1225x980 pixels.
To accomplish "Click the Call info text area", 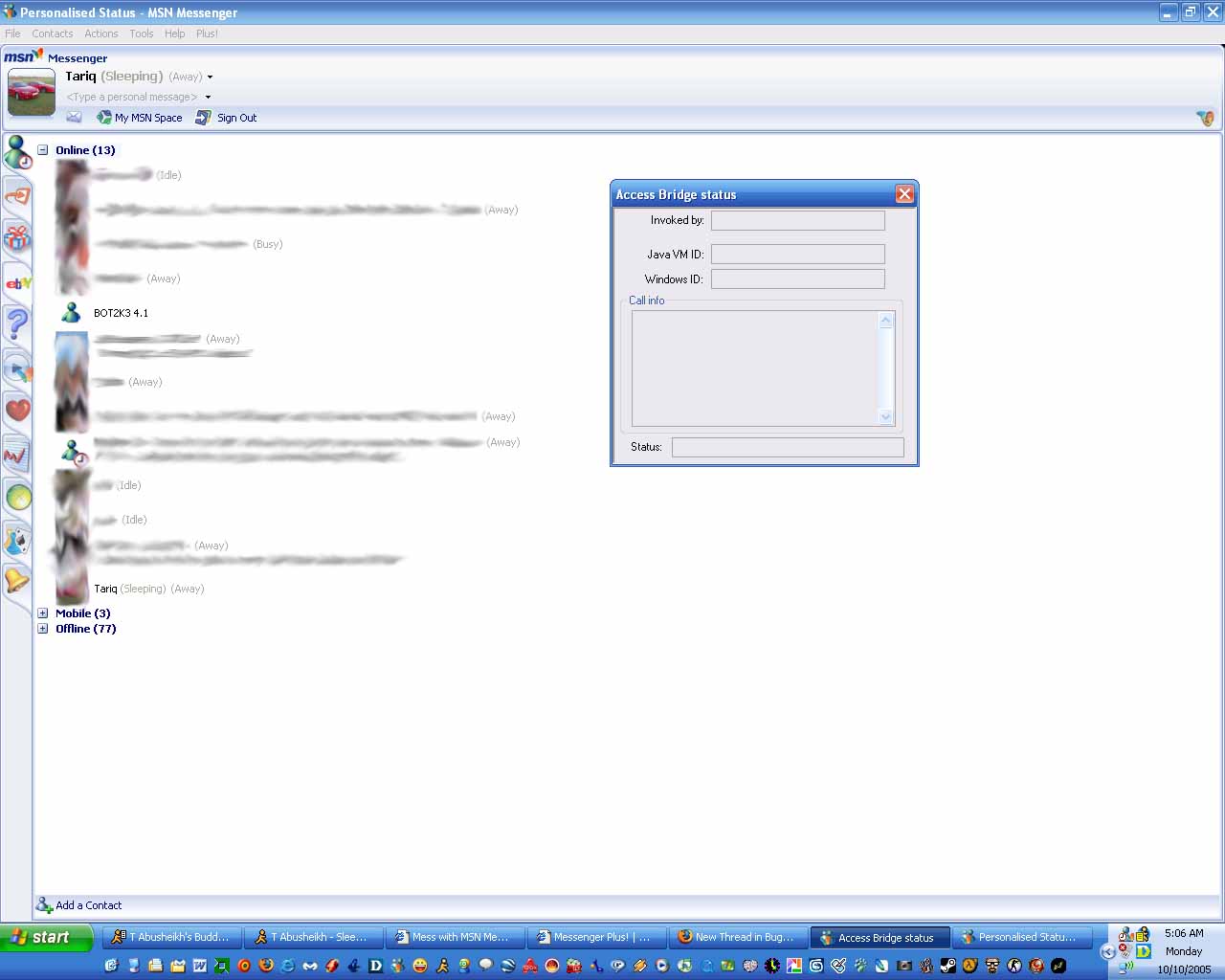I will [x=755, y=368].
